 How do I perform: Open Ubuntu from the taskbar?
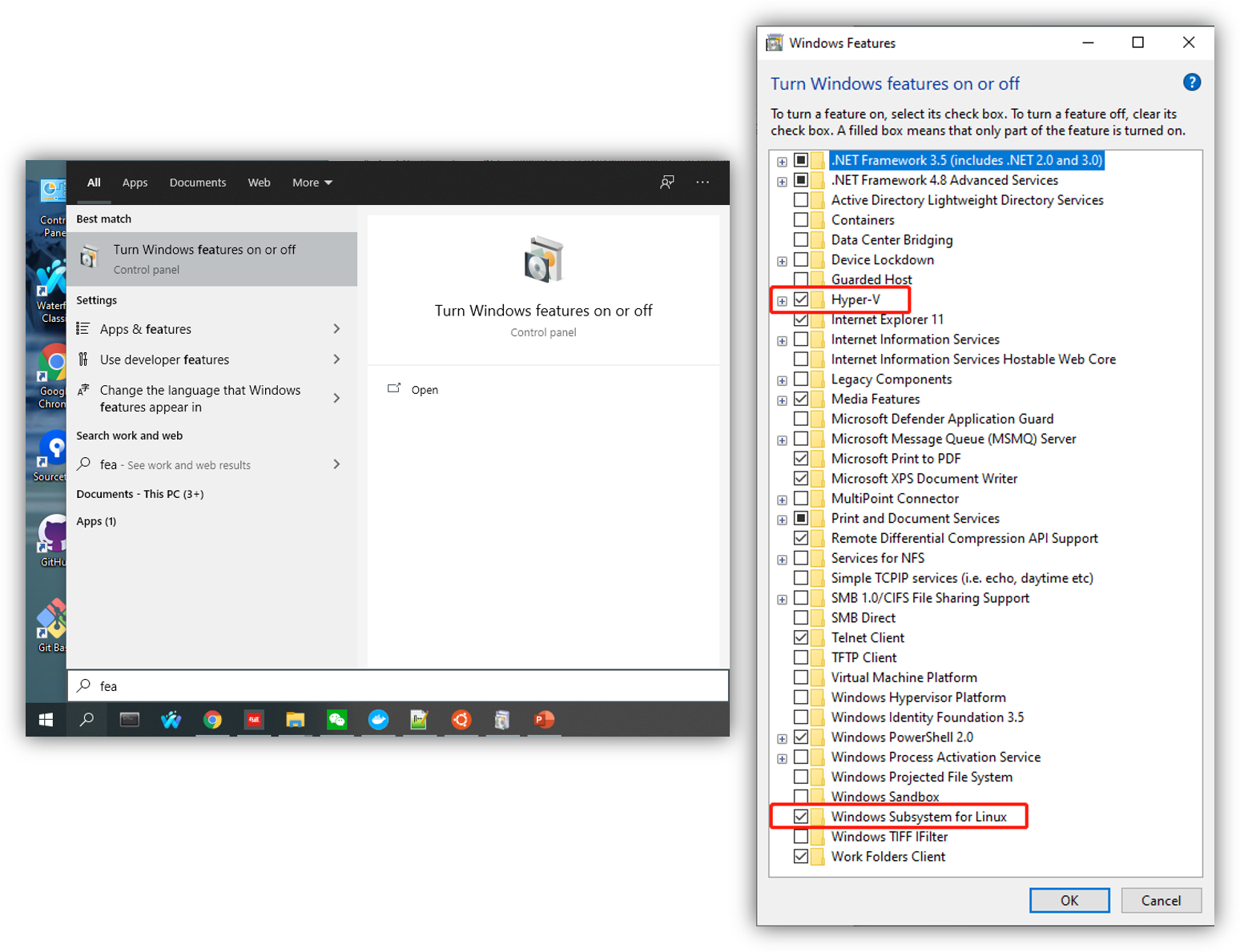point(461,720)
